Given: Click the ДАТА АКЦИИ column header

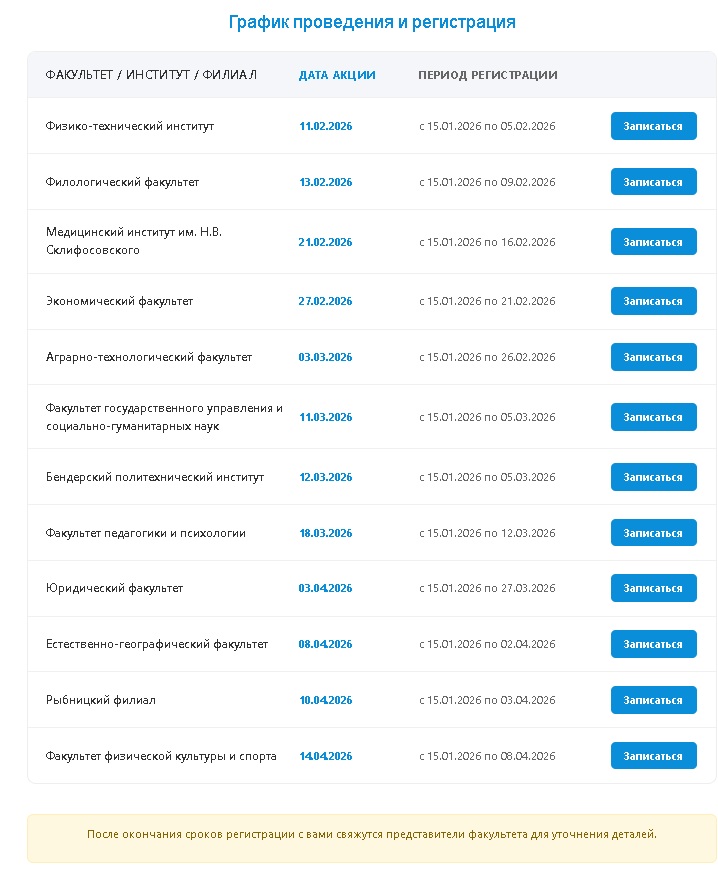Looking at the screenshot, I should pyautogui.click(x=337, y=75).
